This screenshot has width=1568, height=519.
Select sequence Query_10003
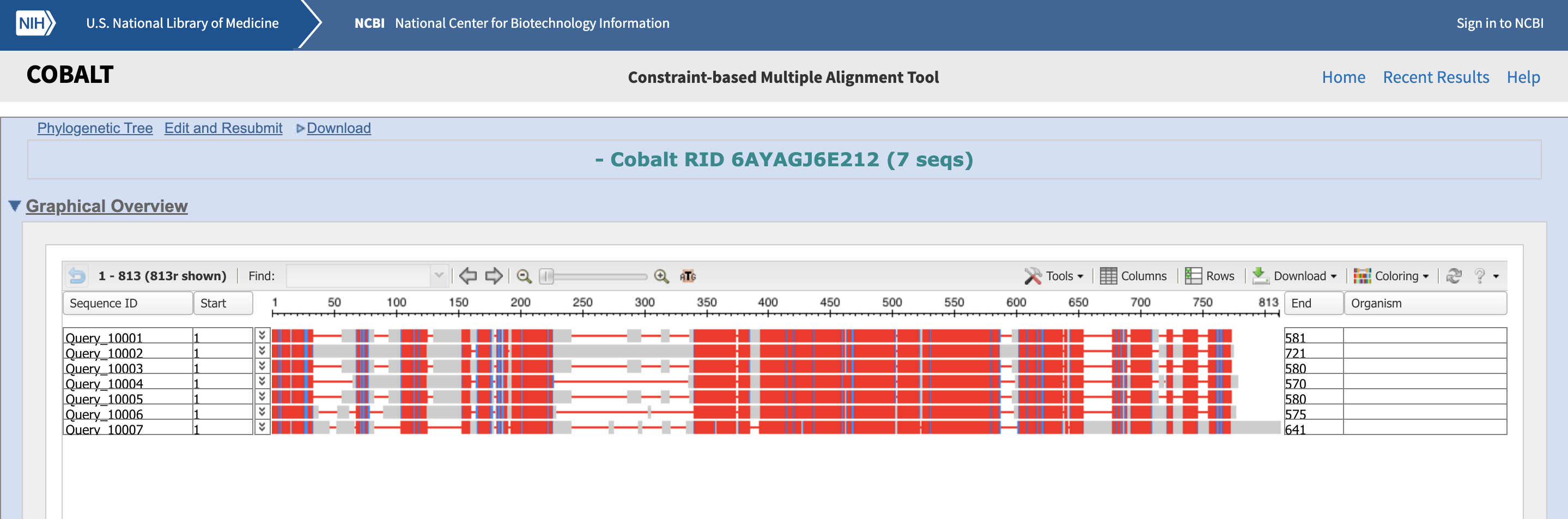coord(104,368)
